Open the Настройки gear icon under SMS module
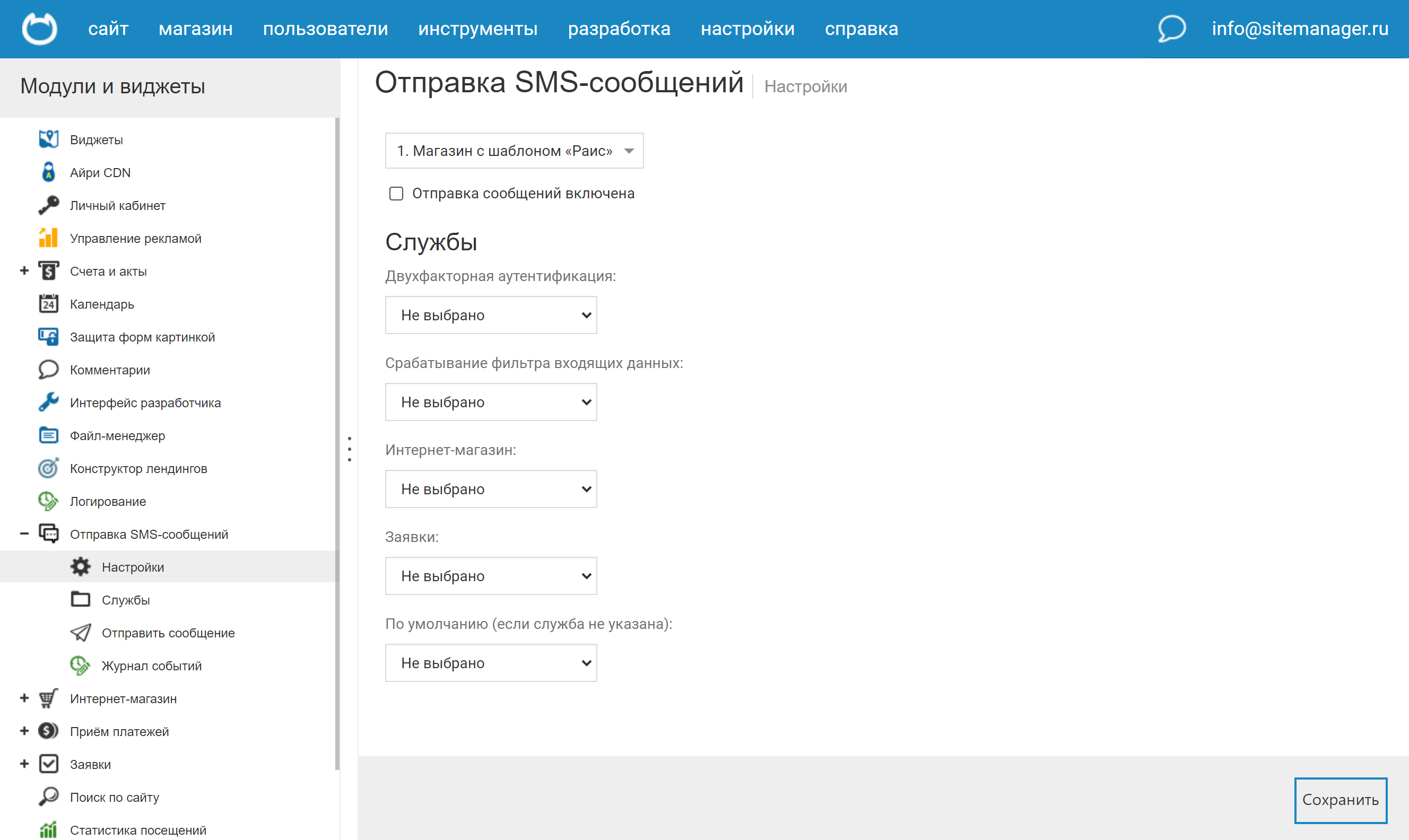The image size is (1409, 840). coord(81,566)
